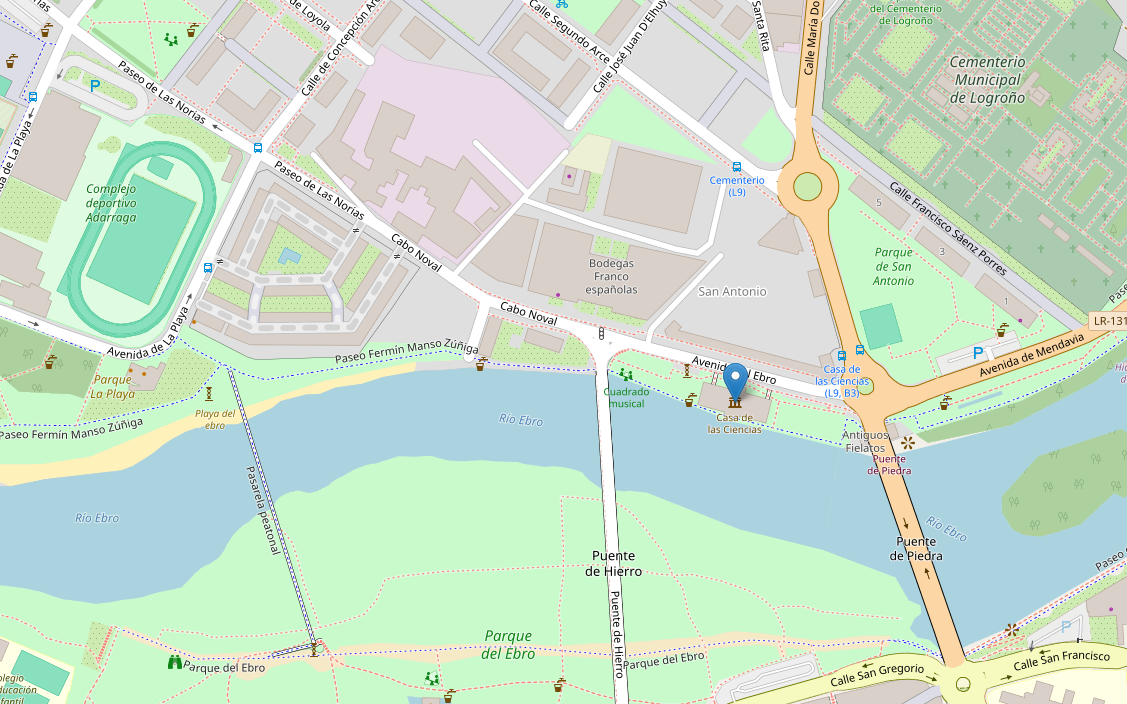The image size is (1127, 704).
Task: Click the playground icon near Cuadrado musical
Action: [x=626, y=375]
